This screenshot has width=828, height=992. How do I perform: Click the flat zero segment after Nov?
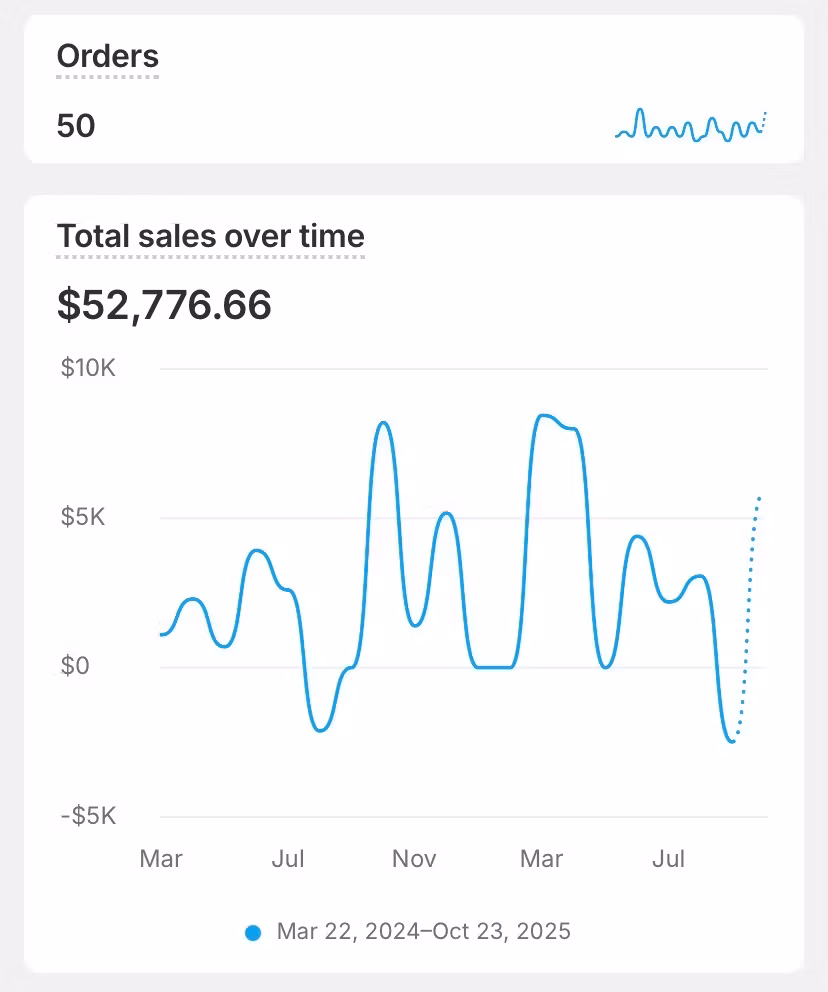[x=493, y=667]
